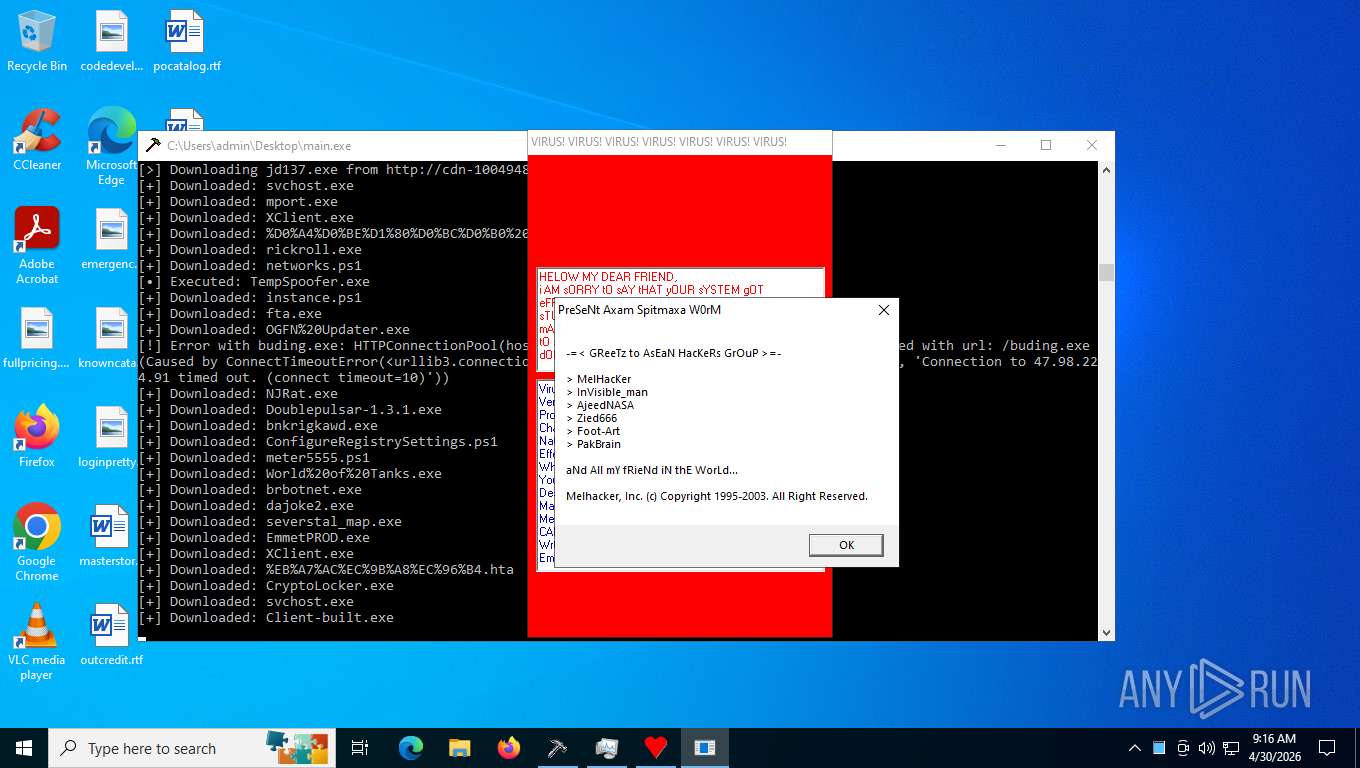Click the 'GReeTz to AsEaN HacKeRs GrOuP' line
The image size is (1360, 768).
(x=674, y=353)
